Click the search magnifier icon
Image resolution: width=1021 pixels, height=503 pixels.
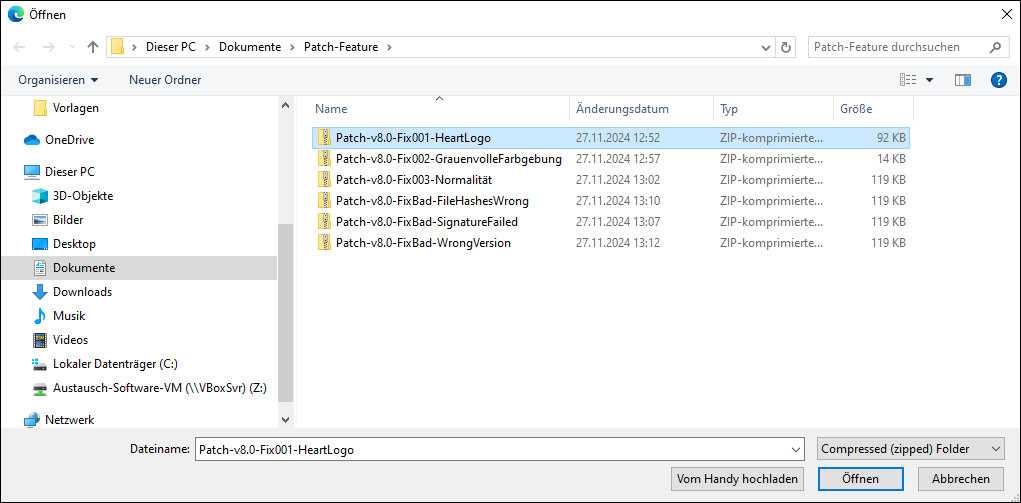[994, 47]
